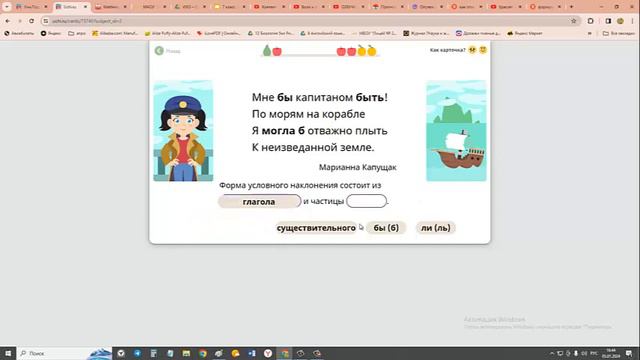Rate the card with the happy emoji
Image resolution: width=640 pixels, height=360 pixels.
tap(483, 50)
